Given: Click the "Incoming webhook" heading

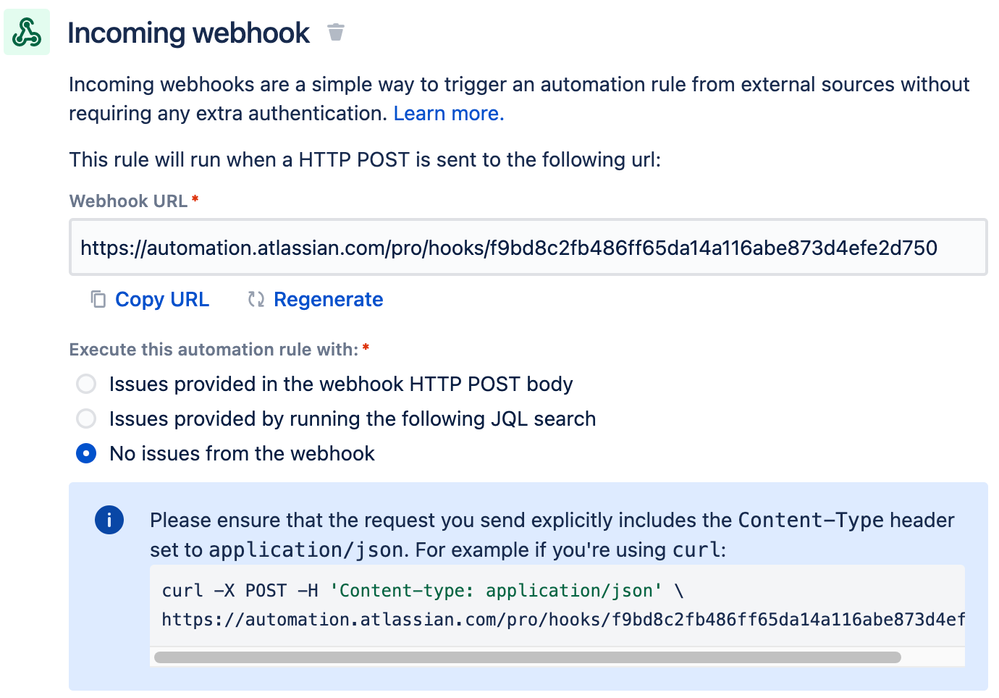Looking at the screenshot, I should tap(188, 32).
